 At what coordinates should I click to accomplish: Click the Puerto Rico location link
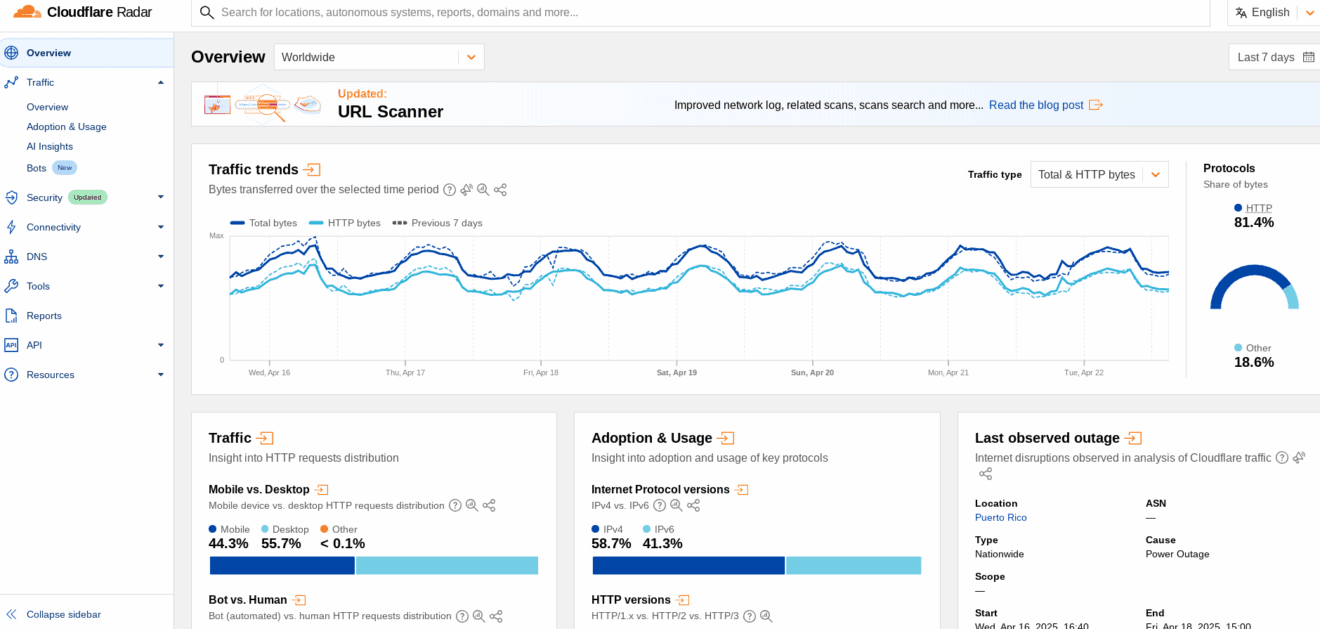pyautogui.click(x=1000, y=518)
